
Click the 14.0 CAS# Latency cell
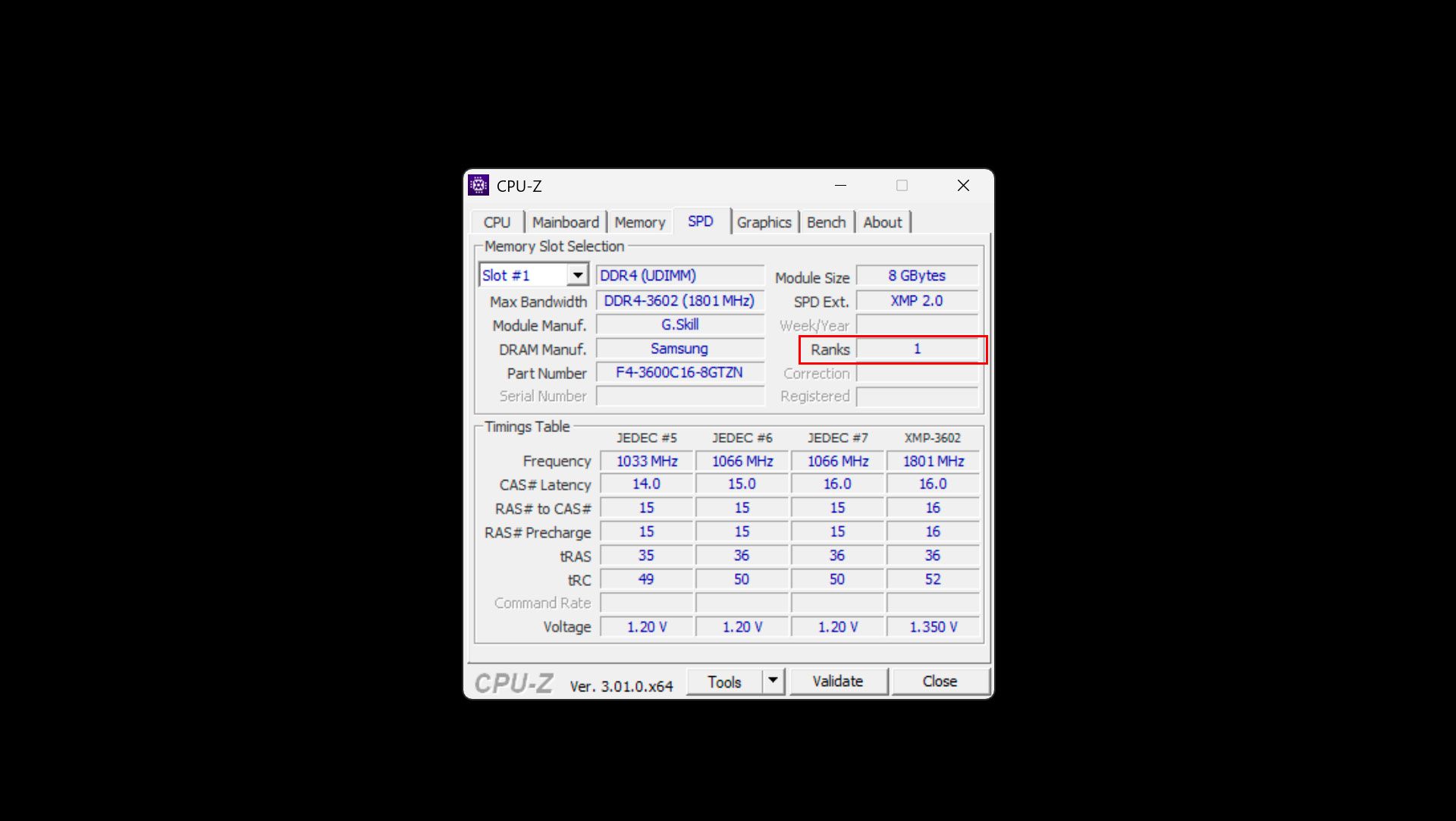pos(647,484)
